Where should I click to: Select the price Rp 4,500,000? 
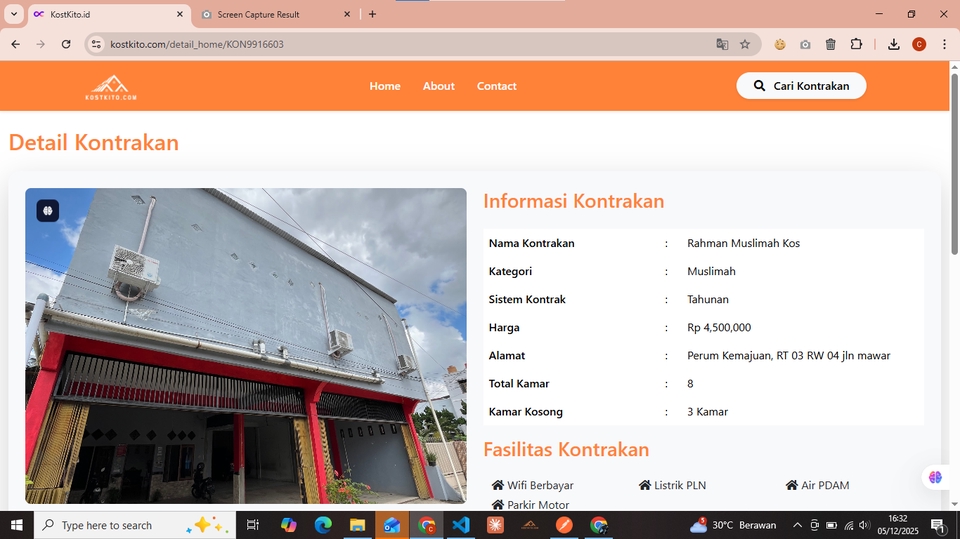pos(719,328)
